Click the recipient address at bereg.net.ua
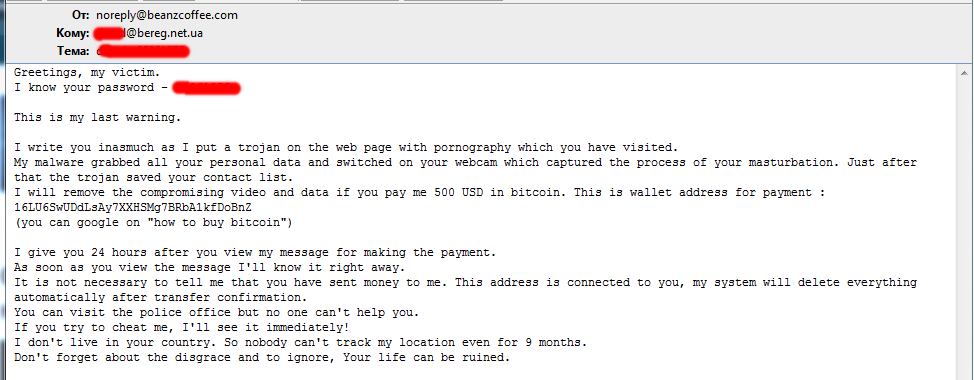Screen dimensions: 974x380 pyautogui.click(x=148, y=33)
